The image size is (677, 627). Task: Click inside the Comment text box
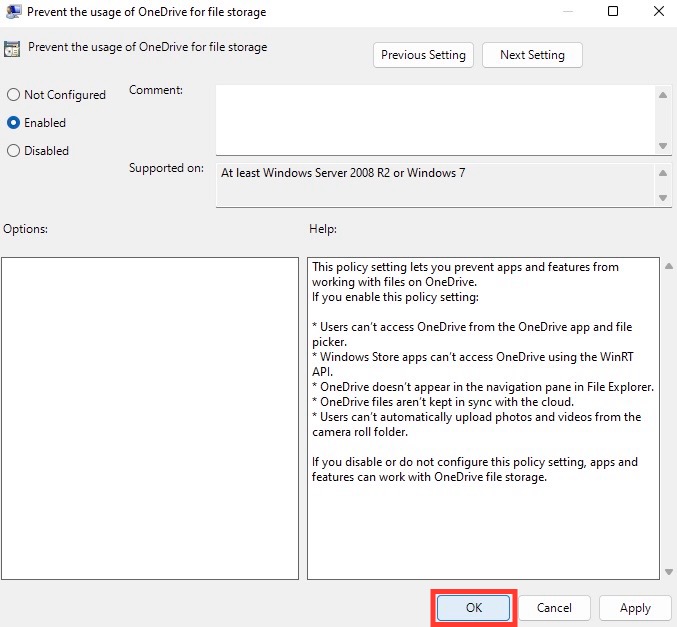435,120
